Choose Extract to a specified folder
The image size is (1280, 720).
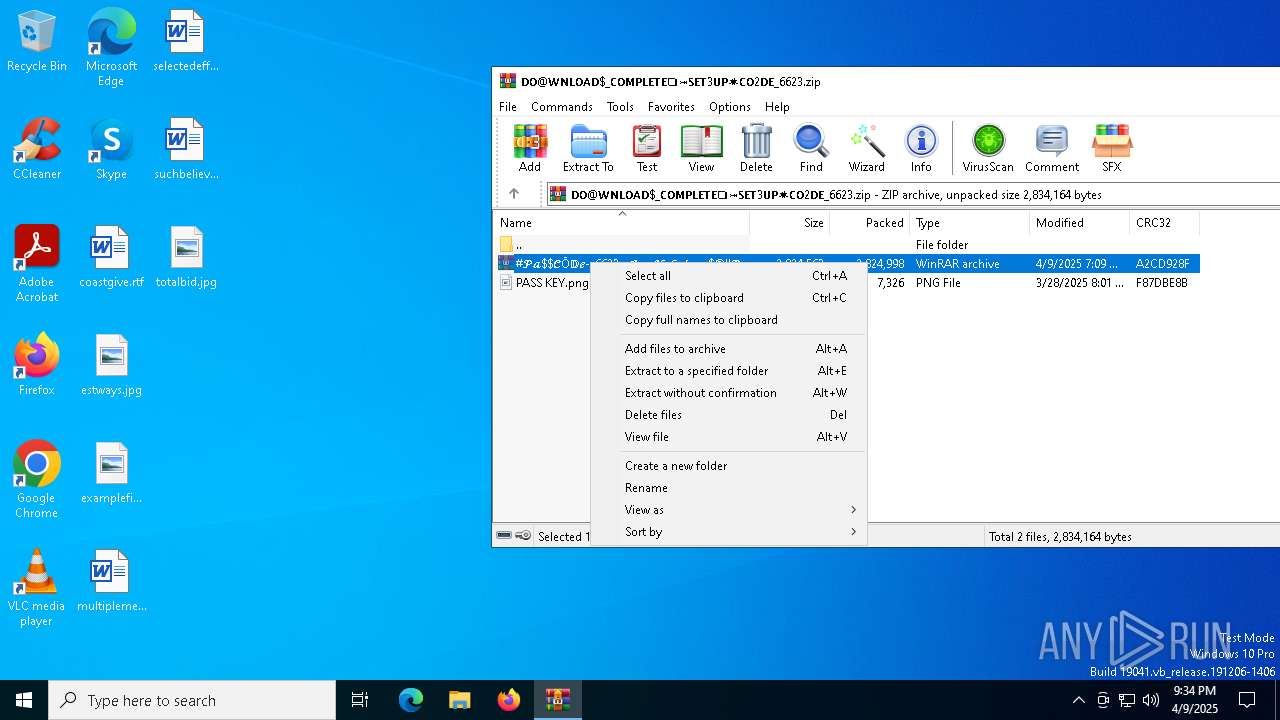click(x=729, y=371)
